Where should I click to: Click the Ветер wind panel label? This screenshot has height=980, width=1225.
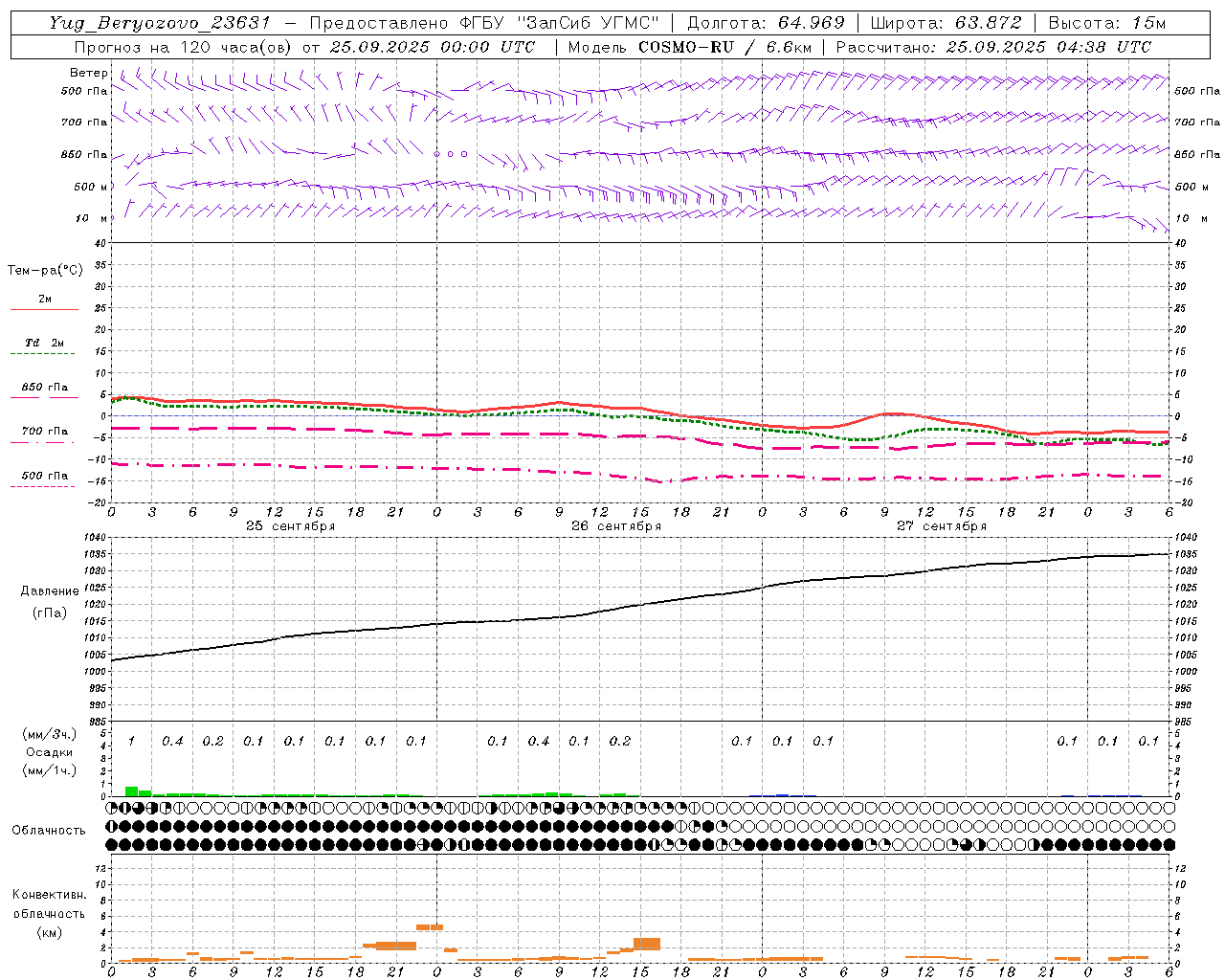point(89,73)
